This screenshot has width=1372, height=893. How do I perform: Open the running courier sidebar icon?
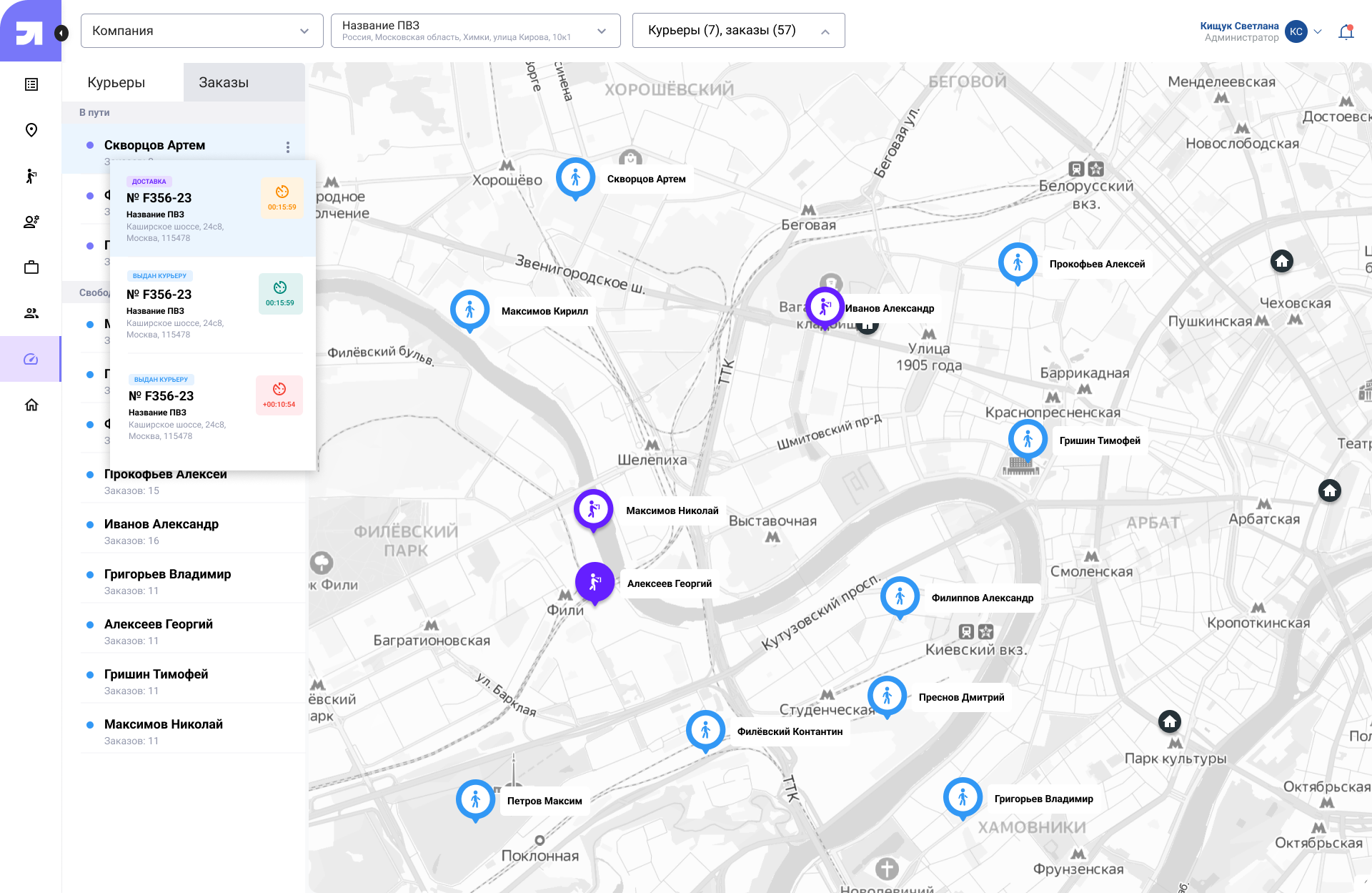coord(31,176)
